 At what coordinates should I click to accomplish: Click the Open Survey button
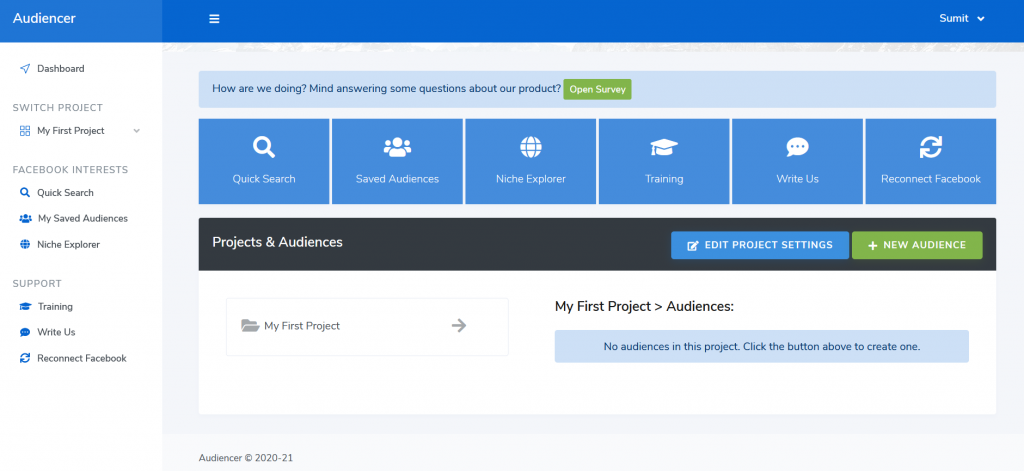597,89
